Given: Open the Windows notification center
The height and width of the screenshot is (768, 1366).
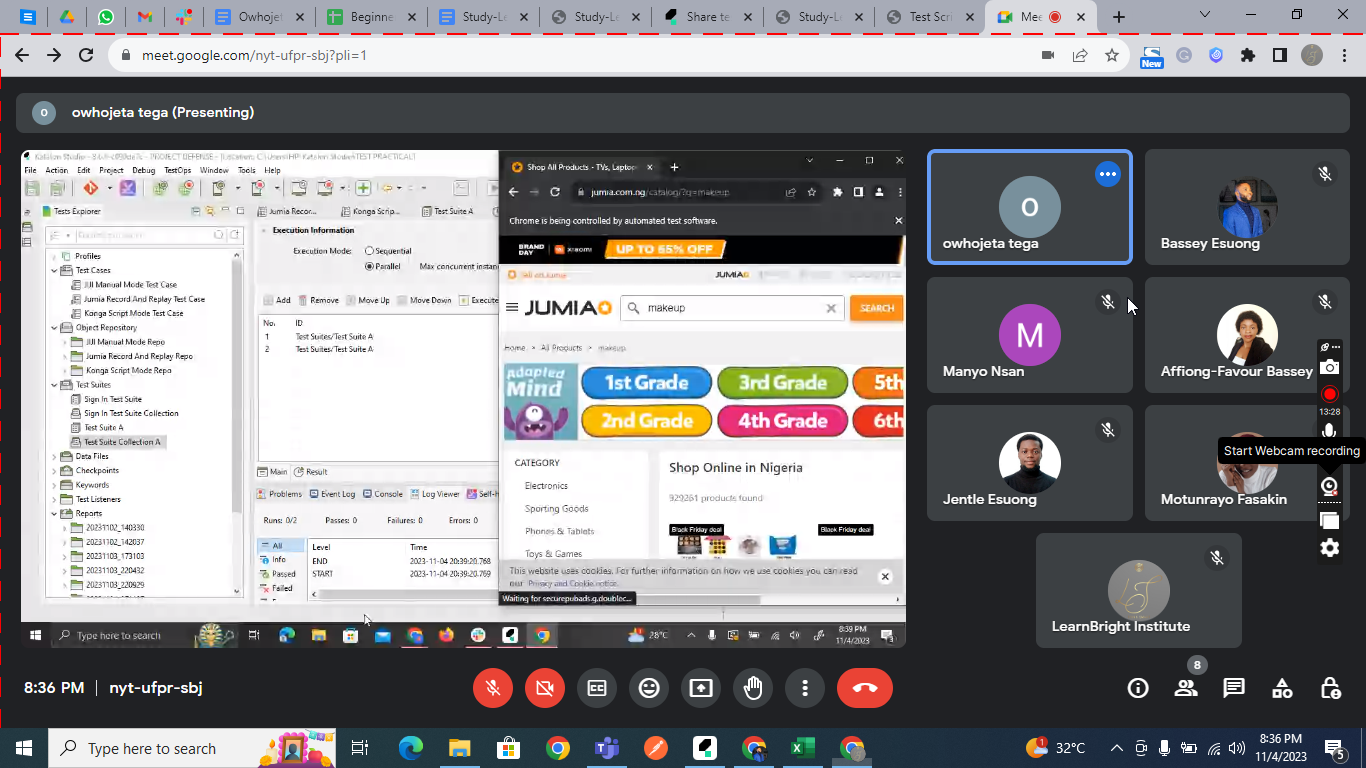Looking at the screenshot, I should [x=1335, y=748].
